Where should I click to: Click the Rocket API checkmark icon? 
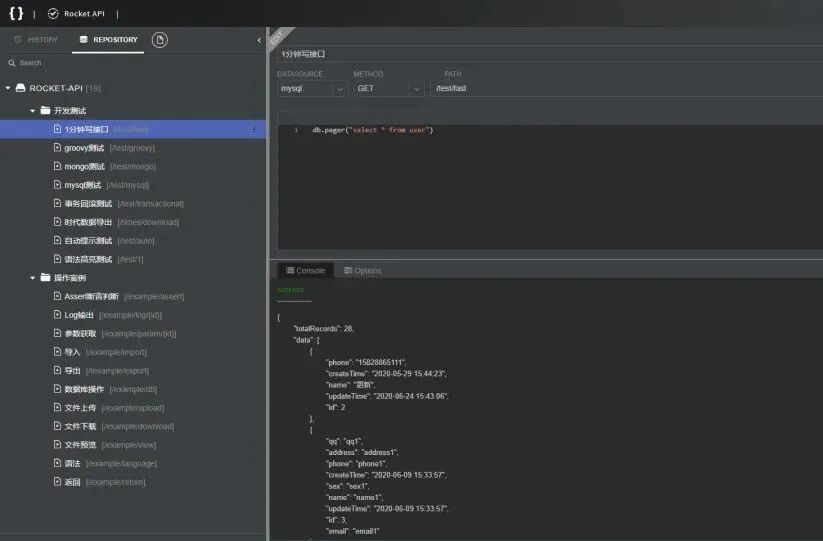[x=53, y=14]
